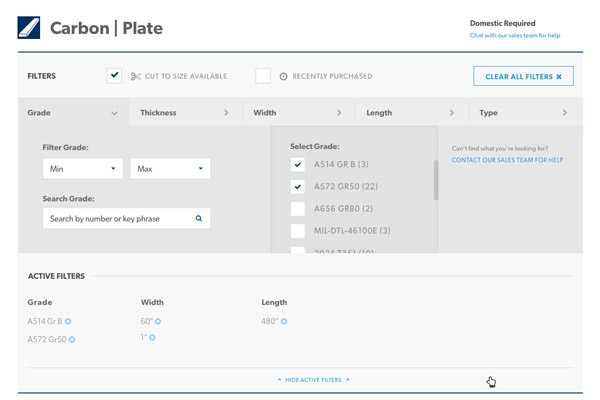Open the Max grade dropdown

[x=170, y=168]
